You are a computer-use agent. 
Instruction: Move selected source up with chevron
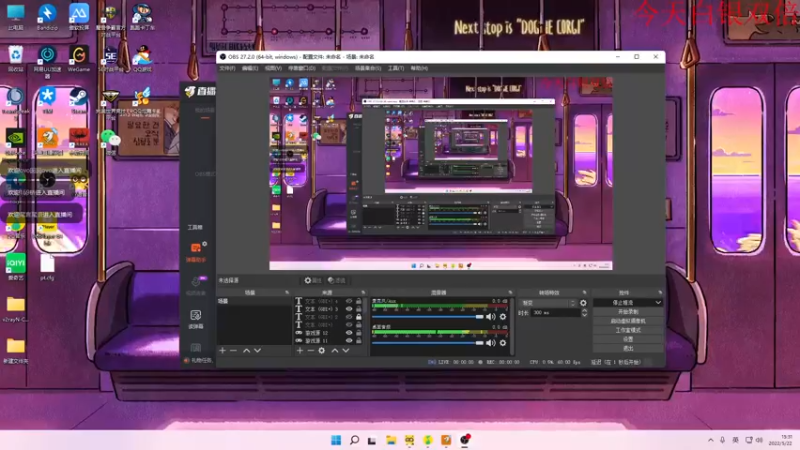[335, 351]
